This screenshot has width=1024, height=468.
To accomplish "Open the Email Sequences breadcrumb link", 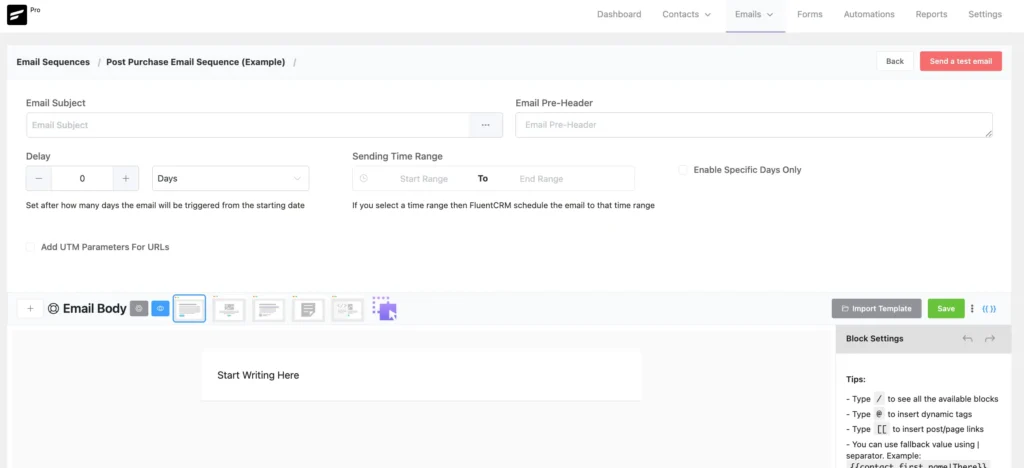I will point(53,62).
